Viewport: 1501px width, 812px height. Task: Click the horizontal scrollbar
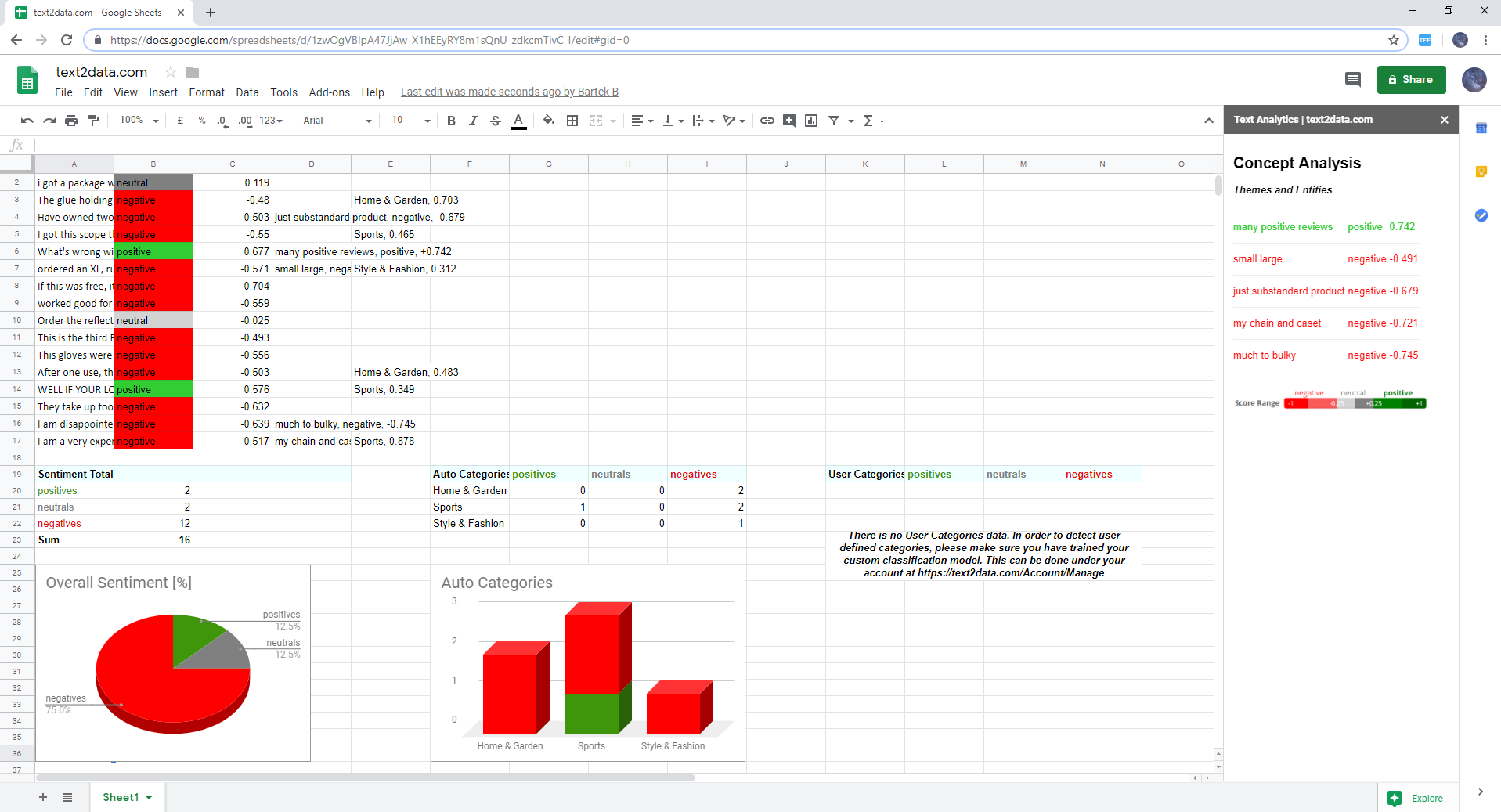tap(366, 778)
